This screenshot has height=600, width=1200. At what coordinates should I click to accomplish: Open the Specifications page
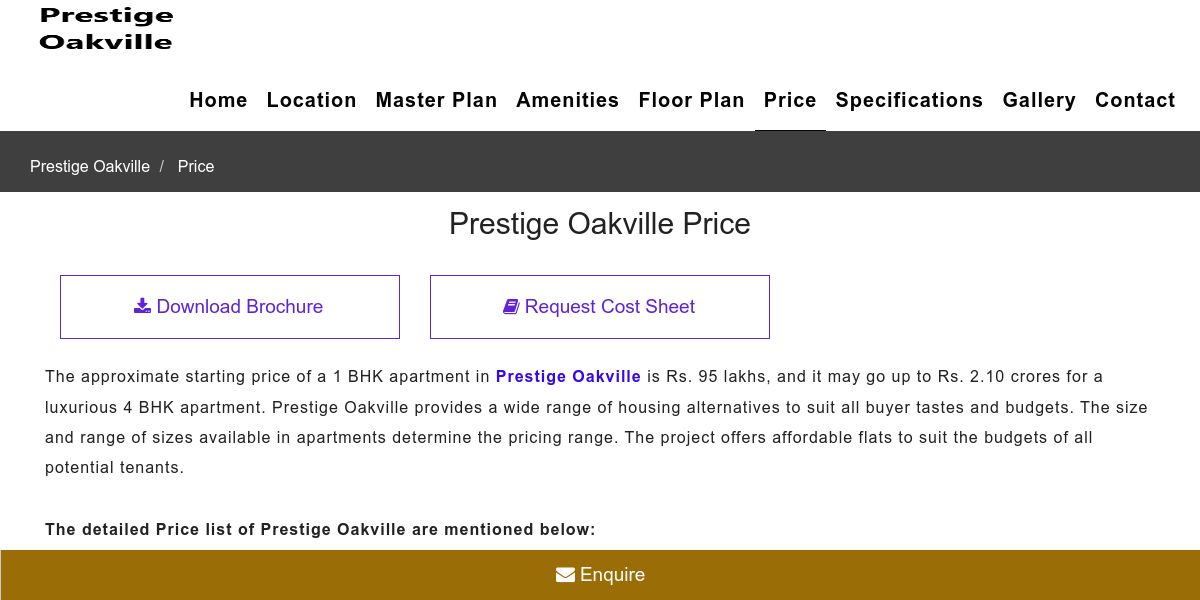point(909,100)
